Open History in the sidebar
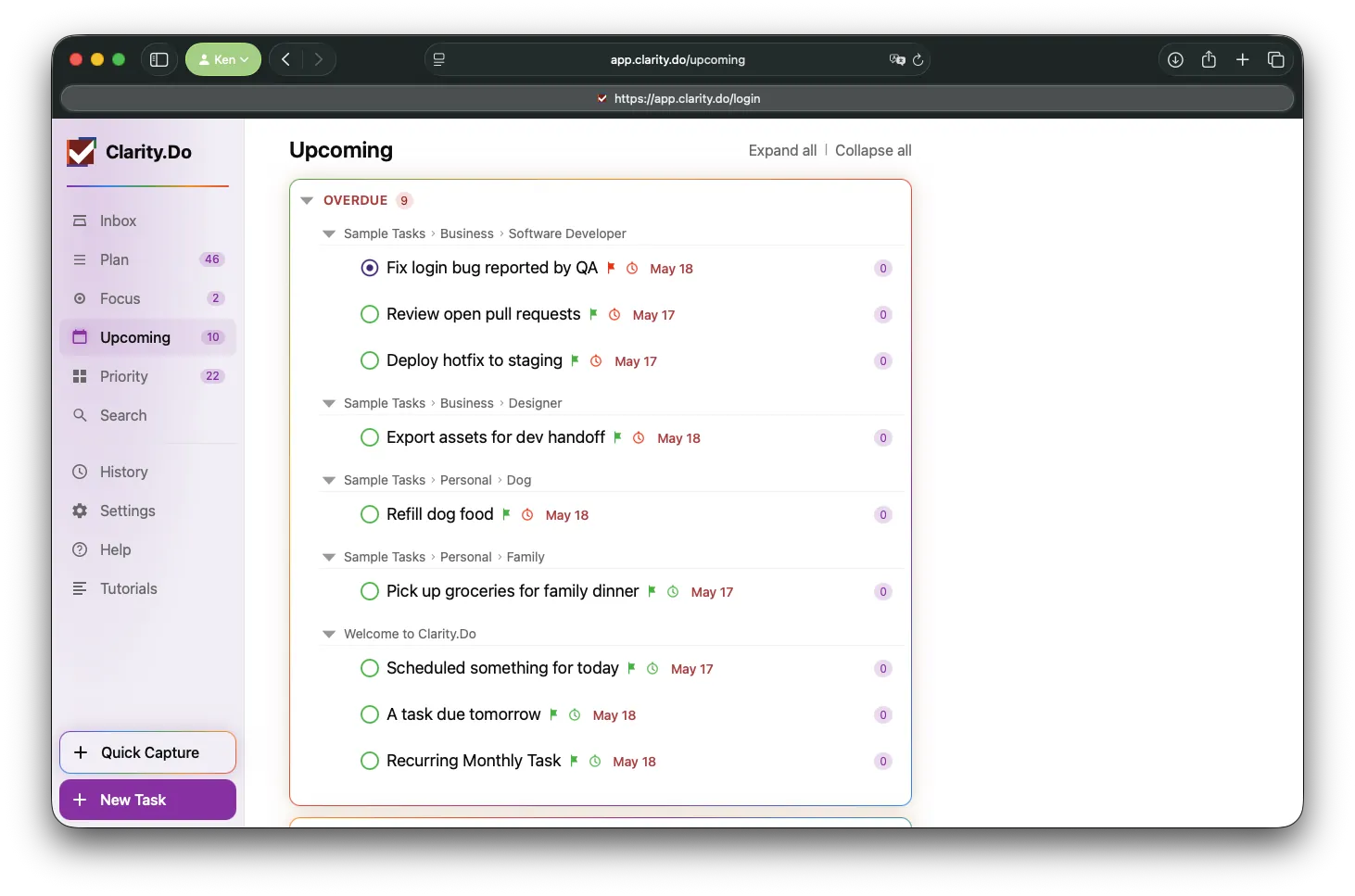This screenshot has width=1355, height=896. [x=148, y=472]
